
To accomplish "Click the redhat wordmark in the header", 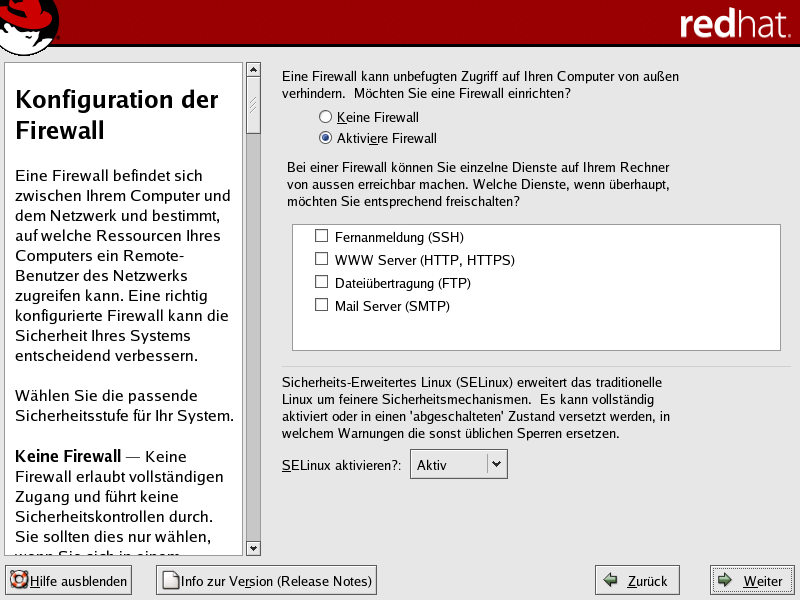I will [734, 25].
